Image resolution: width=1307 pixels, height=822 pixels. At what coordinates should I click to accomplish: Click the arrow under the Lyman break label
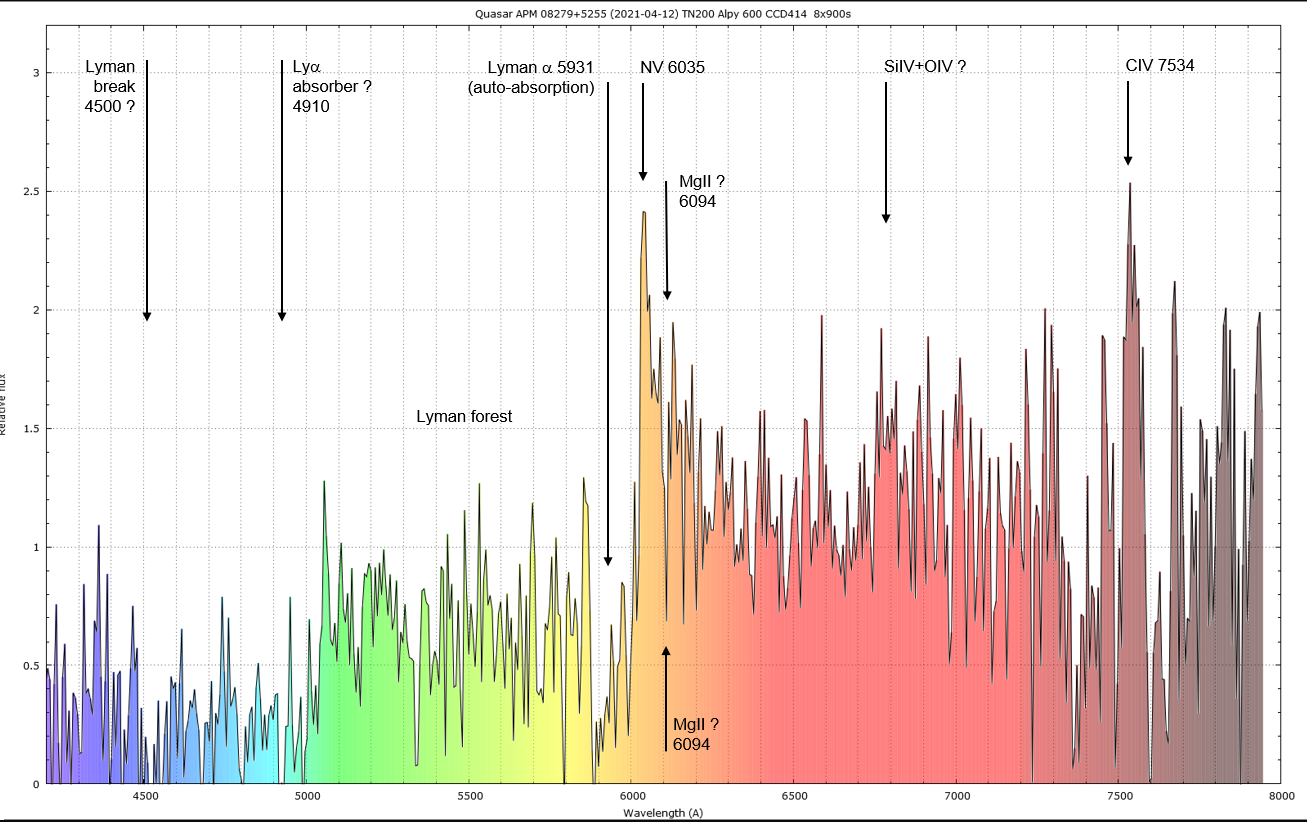pos(147,190)
